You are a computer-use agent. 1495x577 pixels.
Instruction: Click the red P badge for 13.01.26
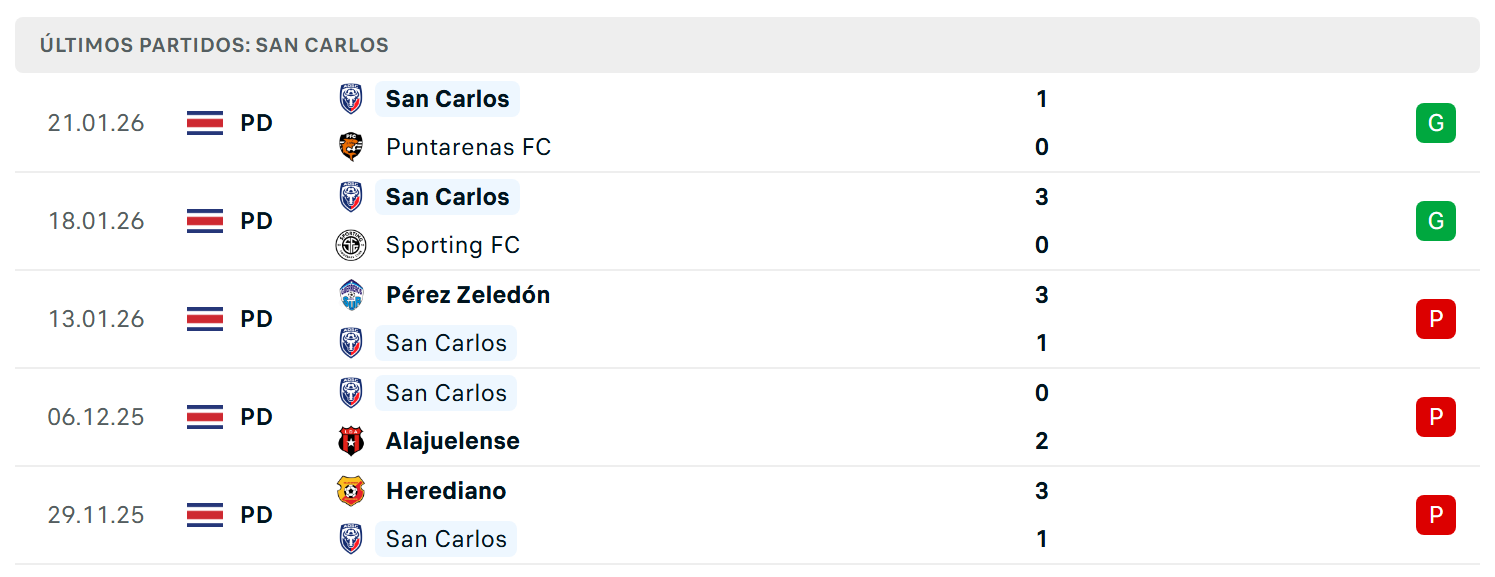1436,319
